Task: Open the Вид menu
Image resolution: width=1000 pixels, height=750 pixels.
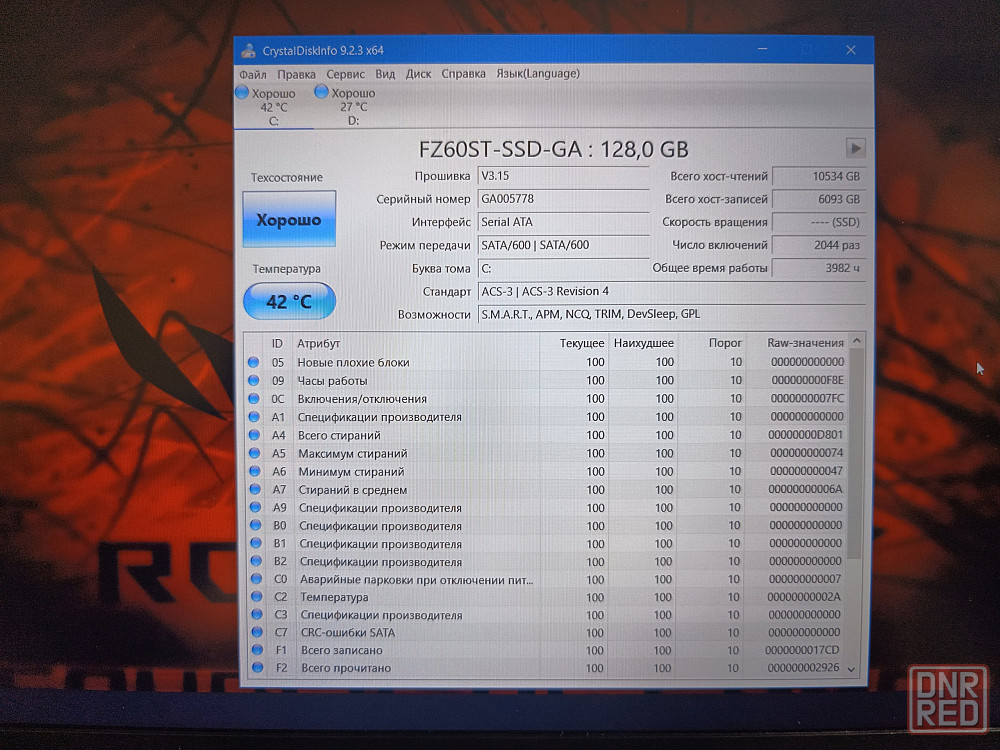Action: (385, 74)
